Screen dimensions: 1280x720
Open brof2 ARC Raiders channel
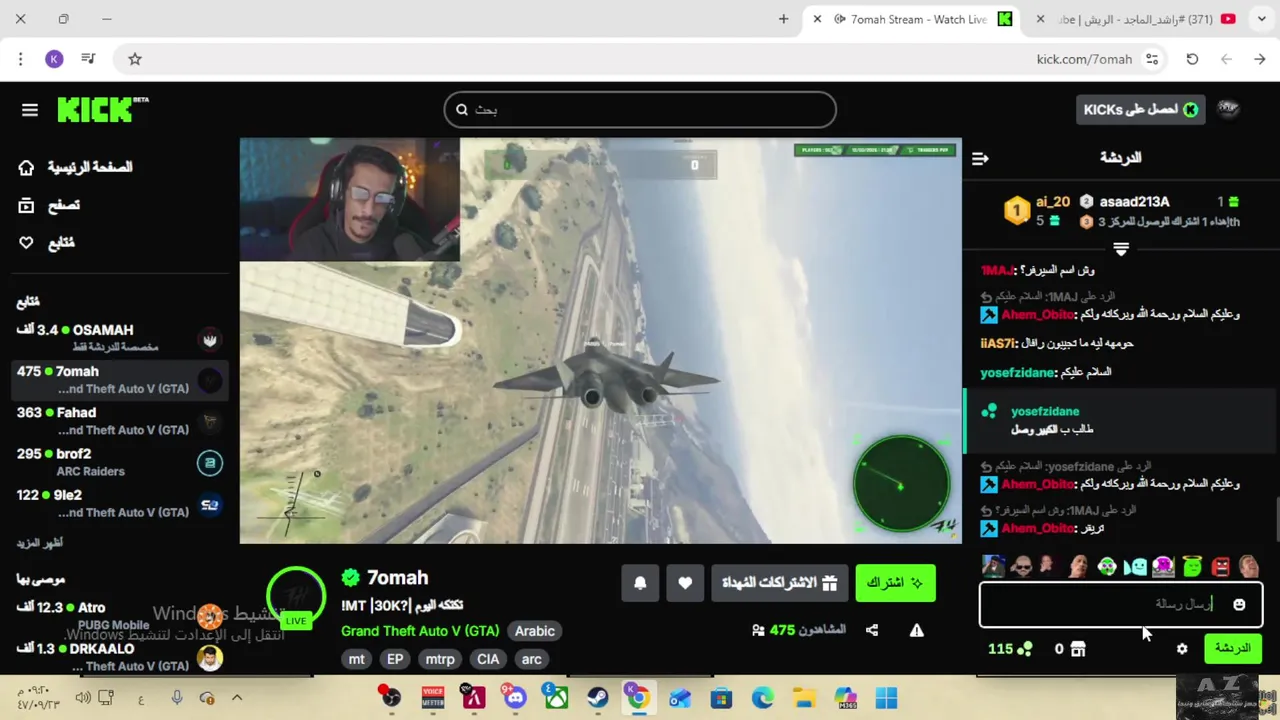tap(118, 462)
